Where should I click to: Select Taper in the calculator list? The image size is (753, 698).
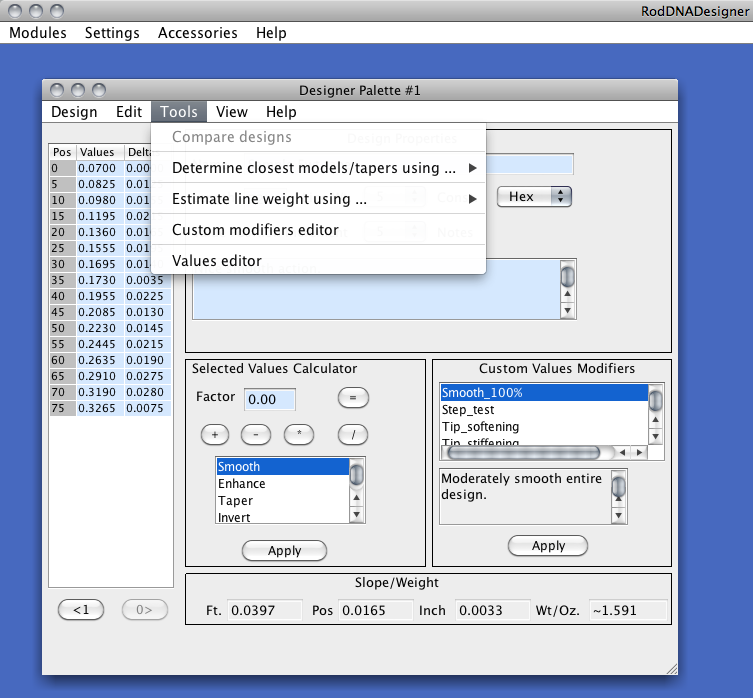[x=283, y=501]
